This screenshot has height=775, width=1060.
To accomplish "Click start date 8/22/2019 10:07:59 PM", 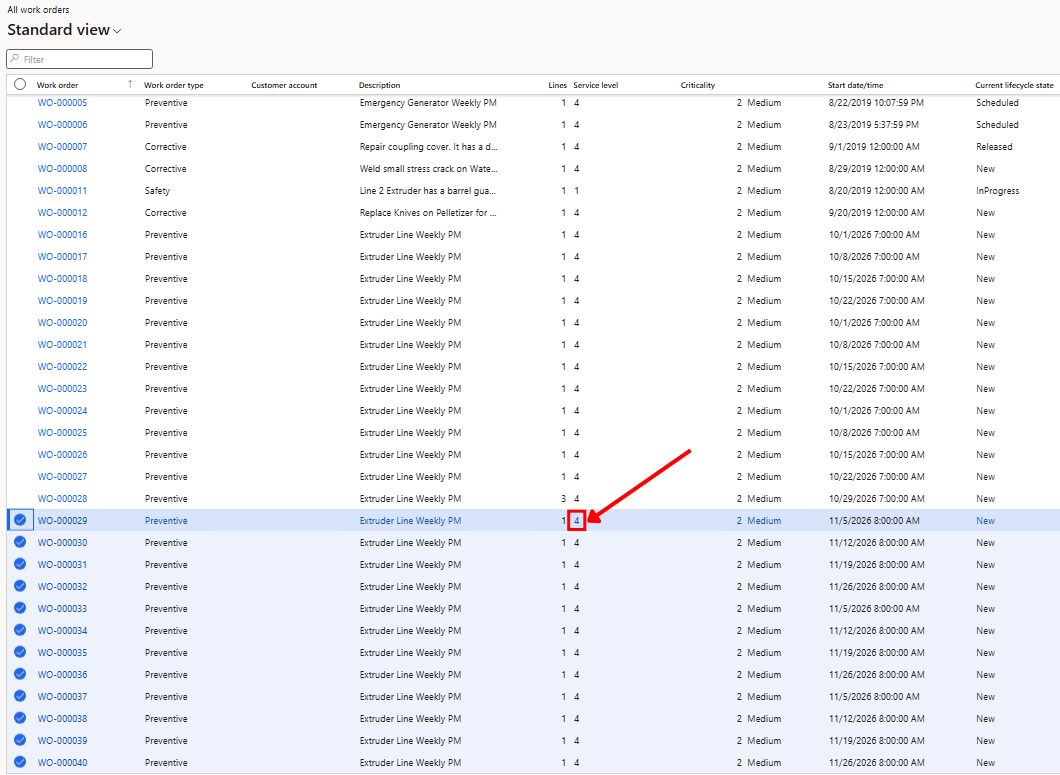I will (x=876, y=103).
